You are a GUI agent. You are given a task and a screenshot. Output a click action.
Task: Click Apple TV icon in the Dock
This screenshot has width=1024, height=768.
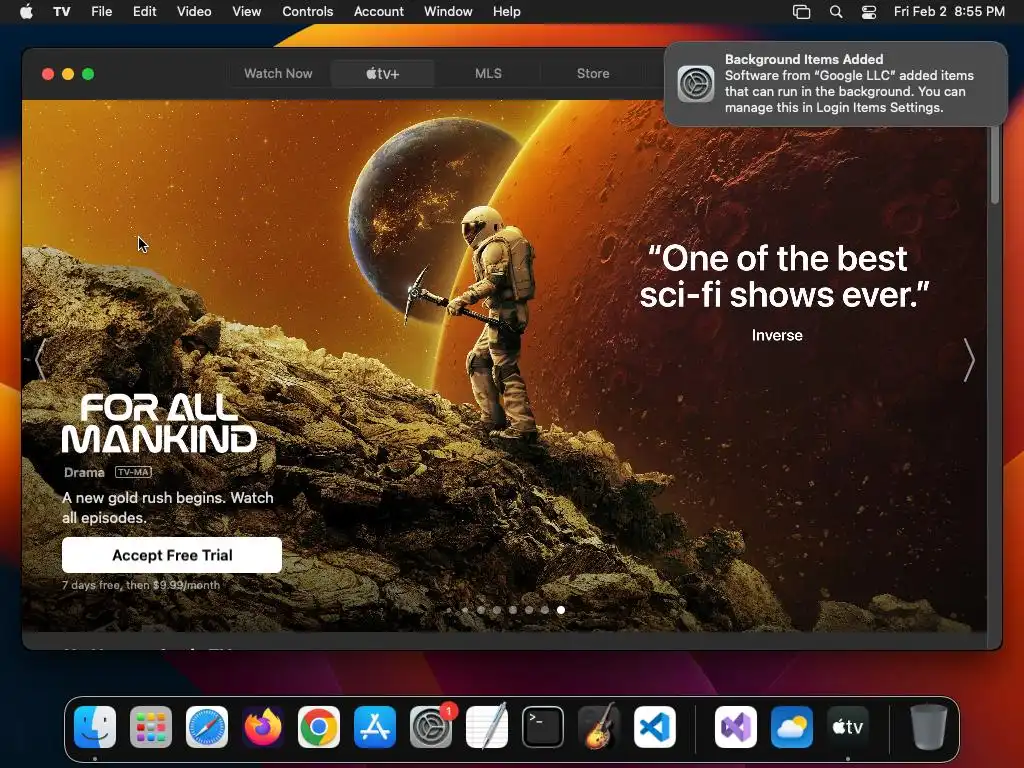pos(848,727)
